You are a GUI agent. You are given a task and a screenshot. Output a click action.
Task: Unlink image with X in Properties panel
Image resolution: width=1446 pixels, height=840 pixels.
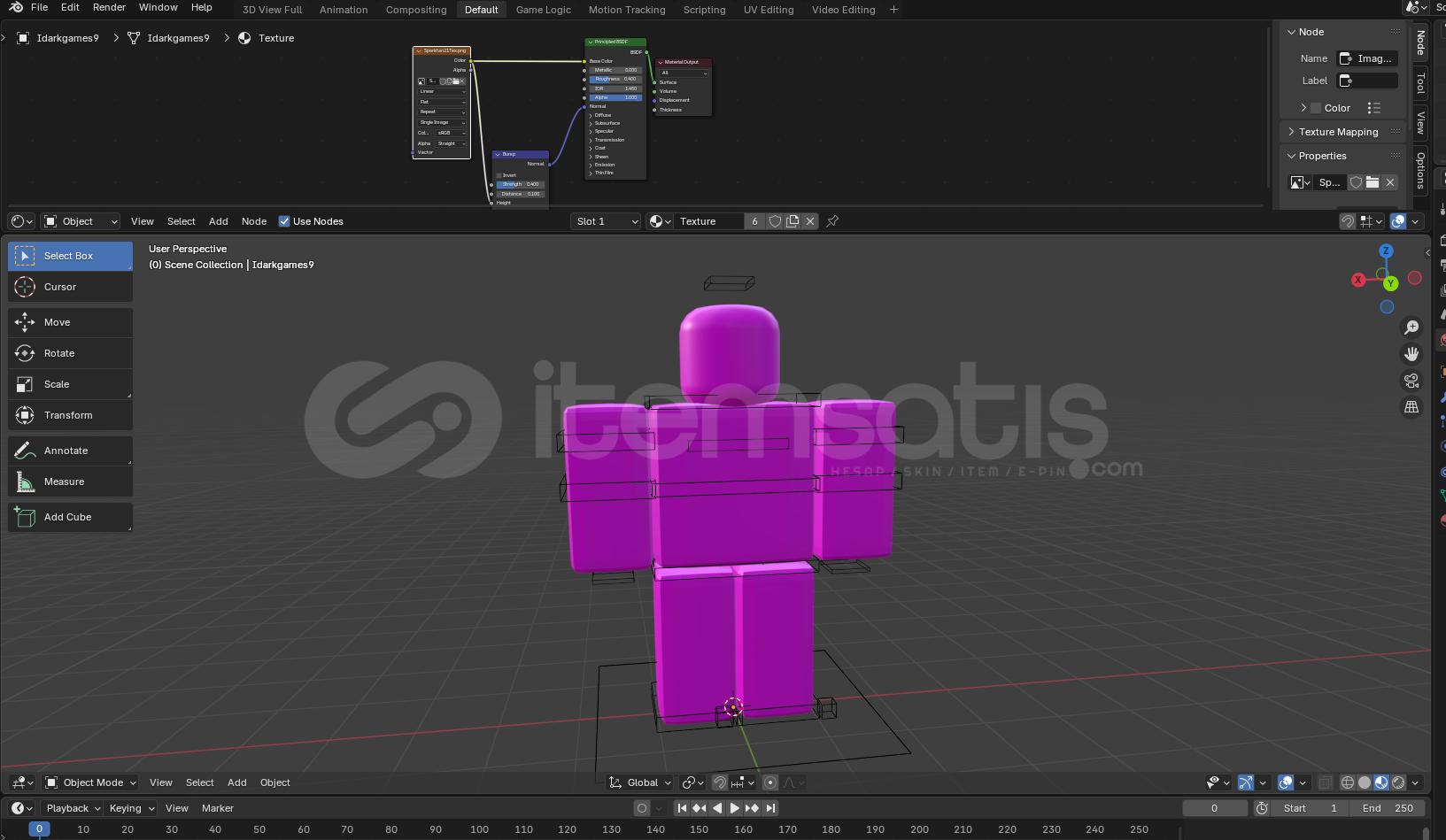pos(1390,182)
